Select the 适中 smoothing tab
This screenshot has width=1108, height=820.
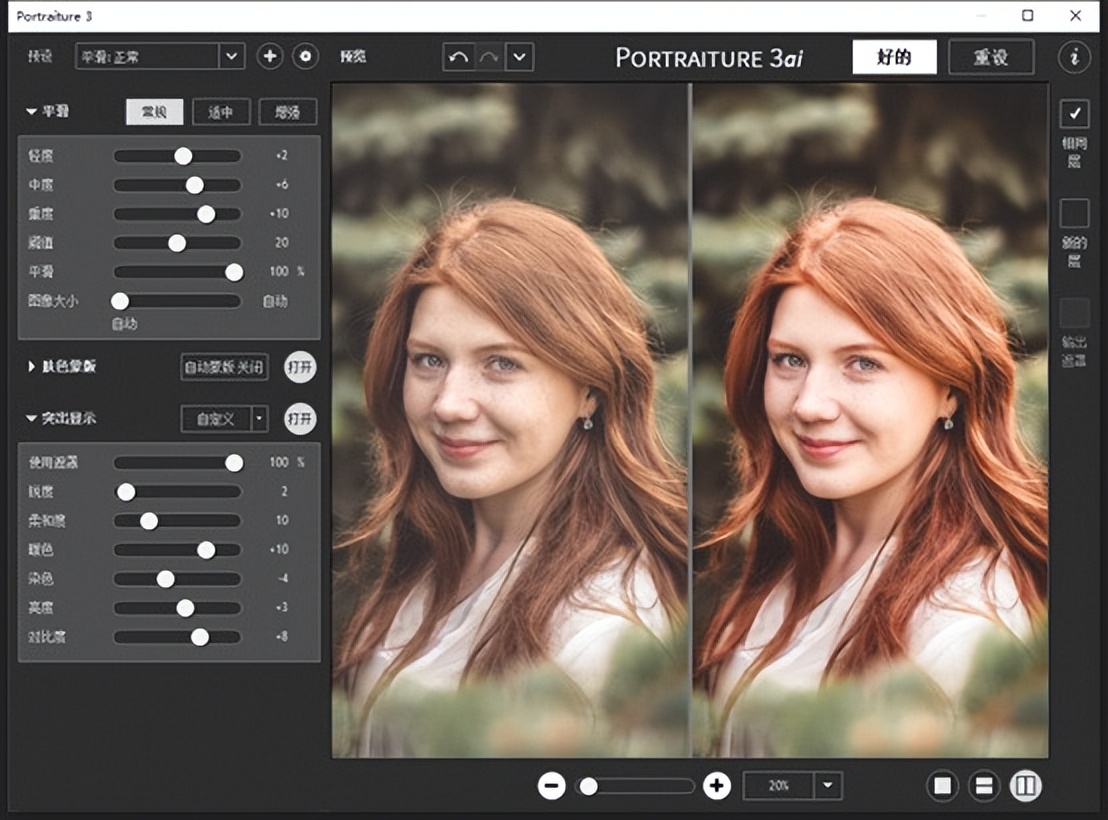click(220, 112)
